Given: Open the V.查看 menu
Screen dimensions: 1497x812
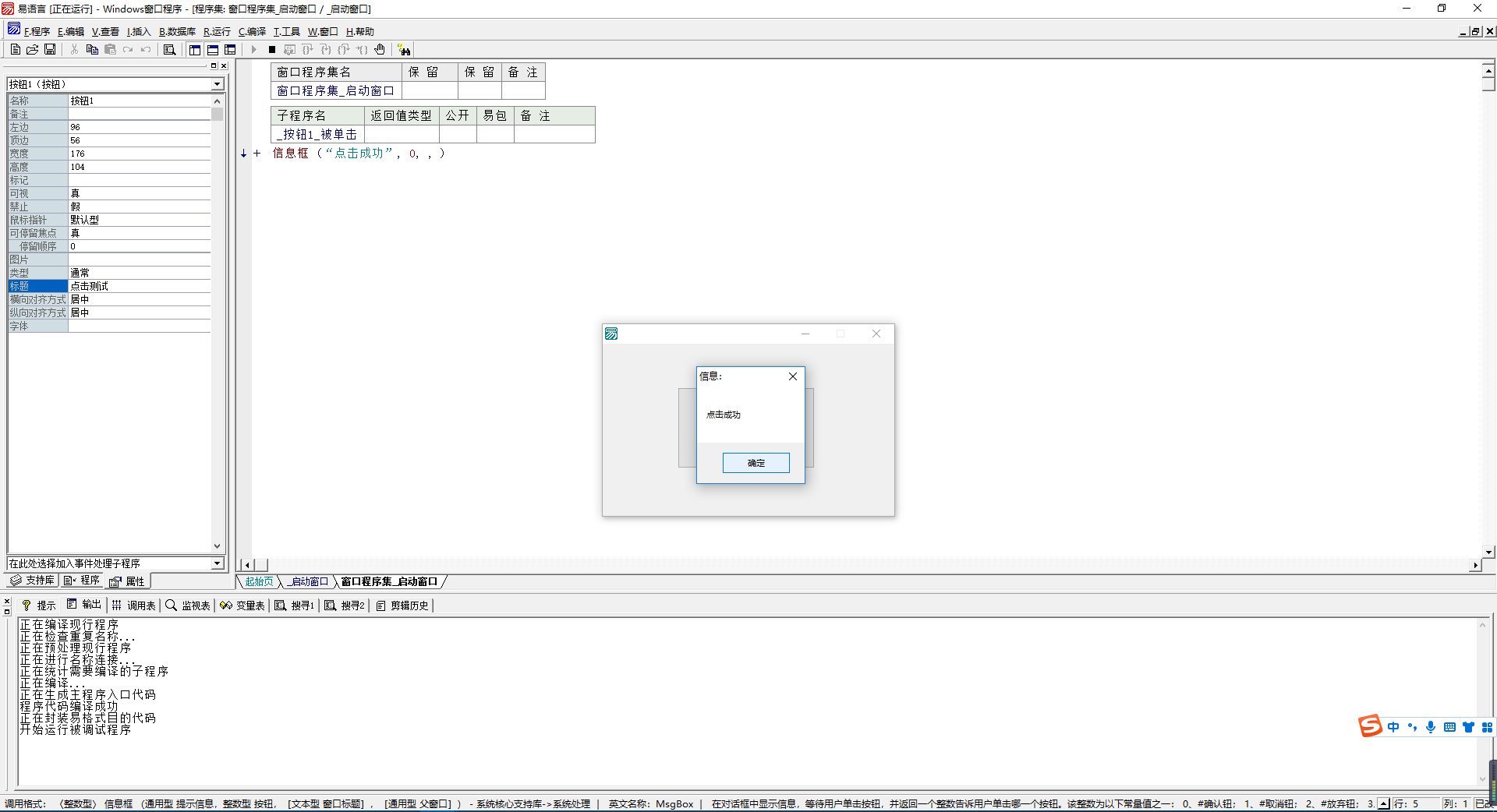Looking at the screenshot, I should tap(105, 31).
